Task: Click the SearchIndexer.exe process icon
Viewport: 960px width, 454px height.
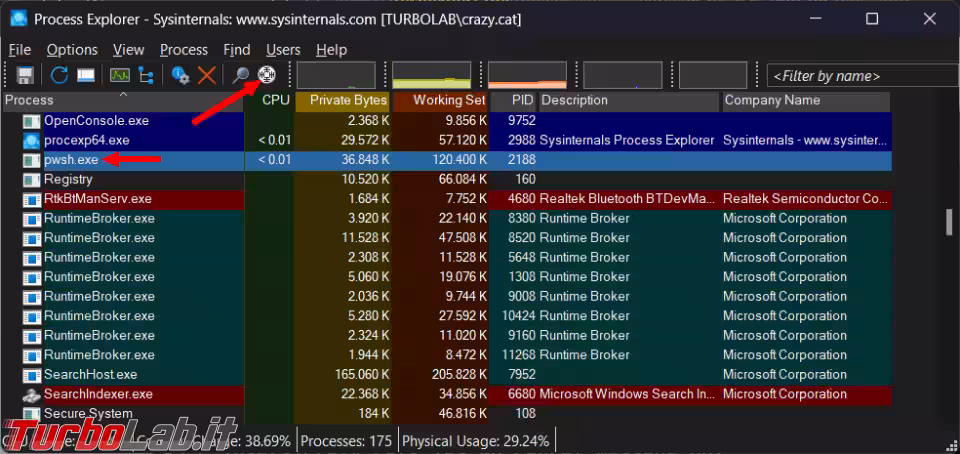Action: point(31,395)
